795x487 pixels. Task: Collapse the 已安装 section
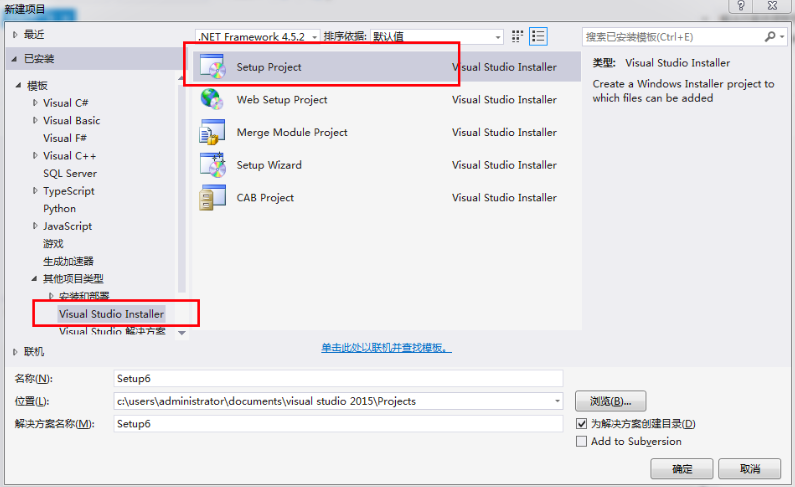tap(15, 59)
